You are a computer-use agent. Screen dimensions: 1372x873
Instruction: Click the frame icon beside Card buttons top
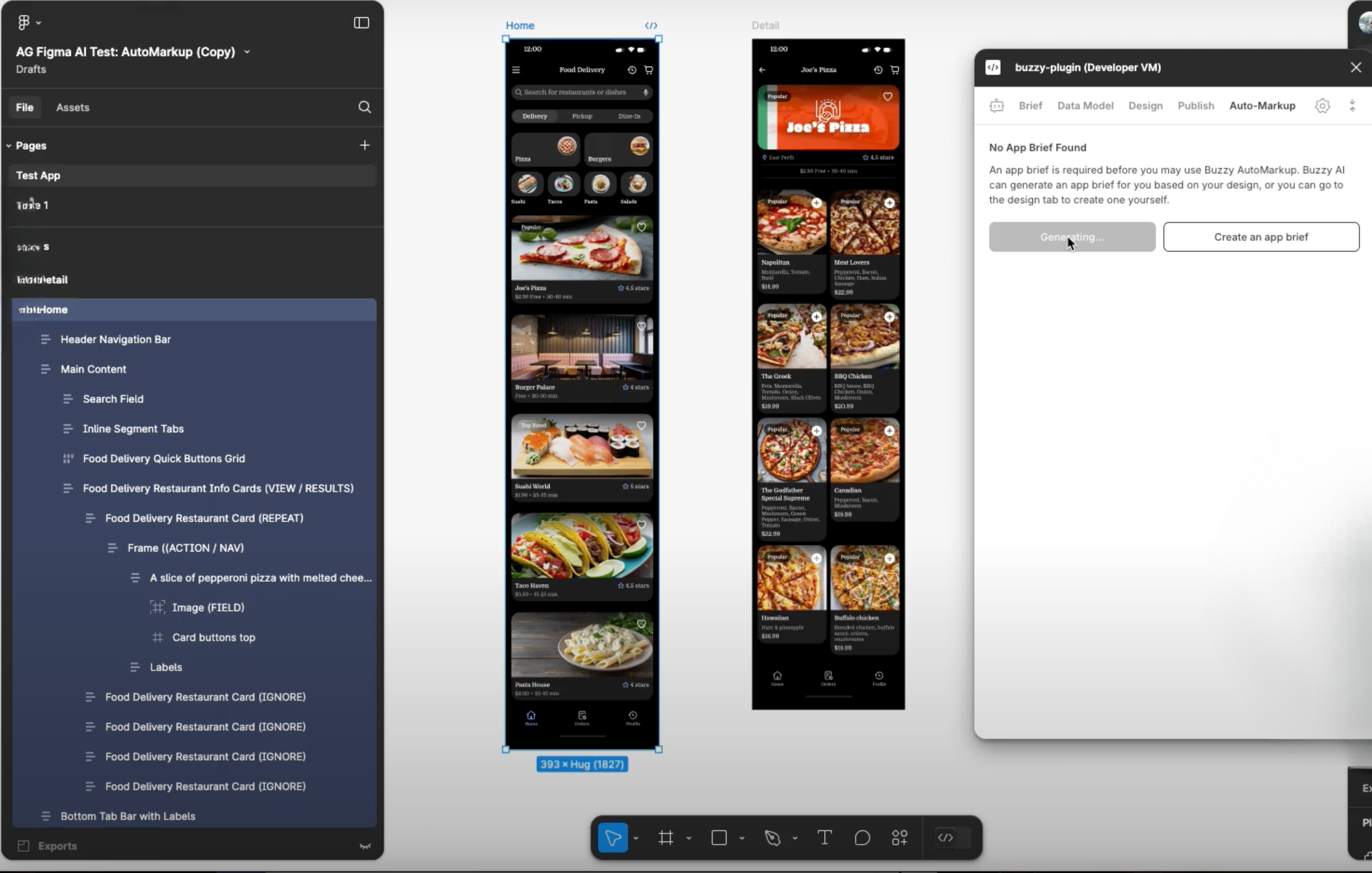[x=158, y=638]
